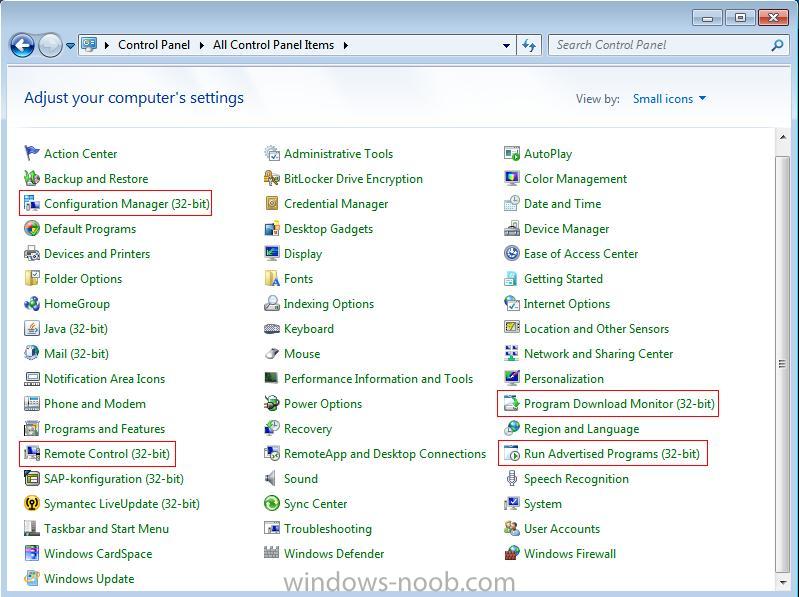The width and height of the screenshot is (799, 597).
Task: Open Configuration Manager (32-bit) icon
Action: pos(32,203)
